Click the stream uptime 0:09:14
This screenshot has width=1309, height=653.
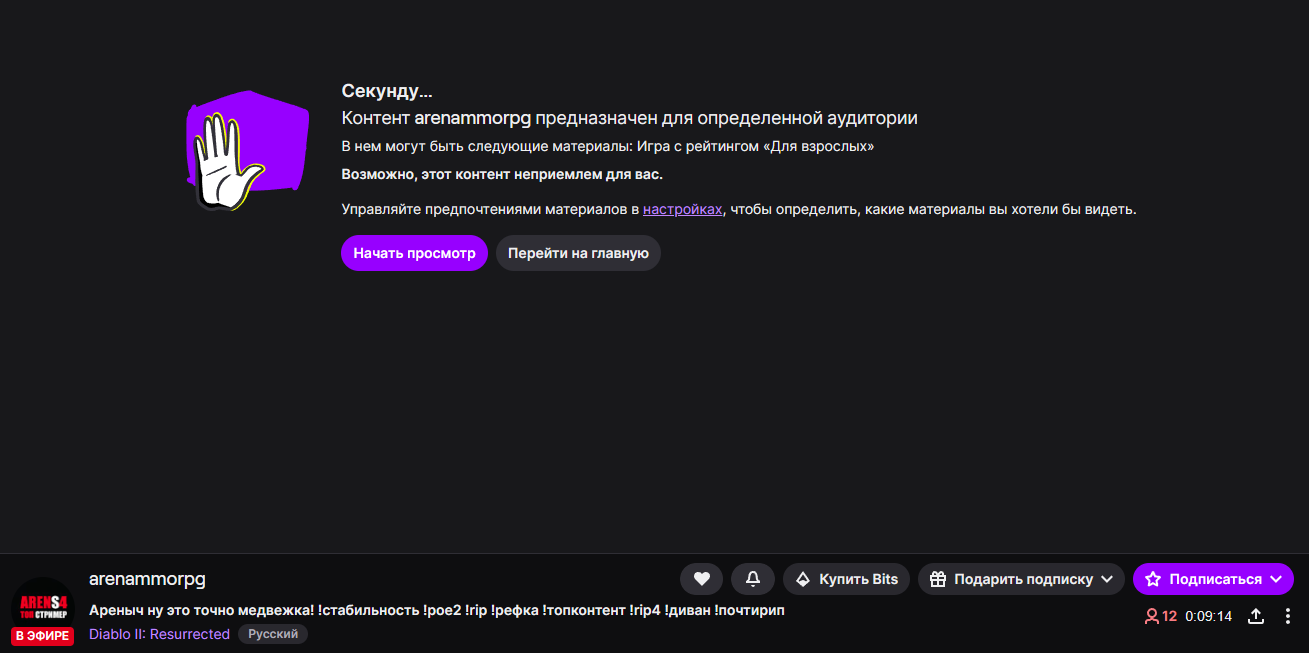click(x=1208, y=616)
